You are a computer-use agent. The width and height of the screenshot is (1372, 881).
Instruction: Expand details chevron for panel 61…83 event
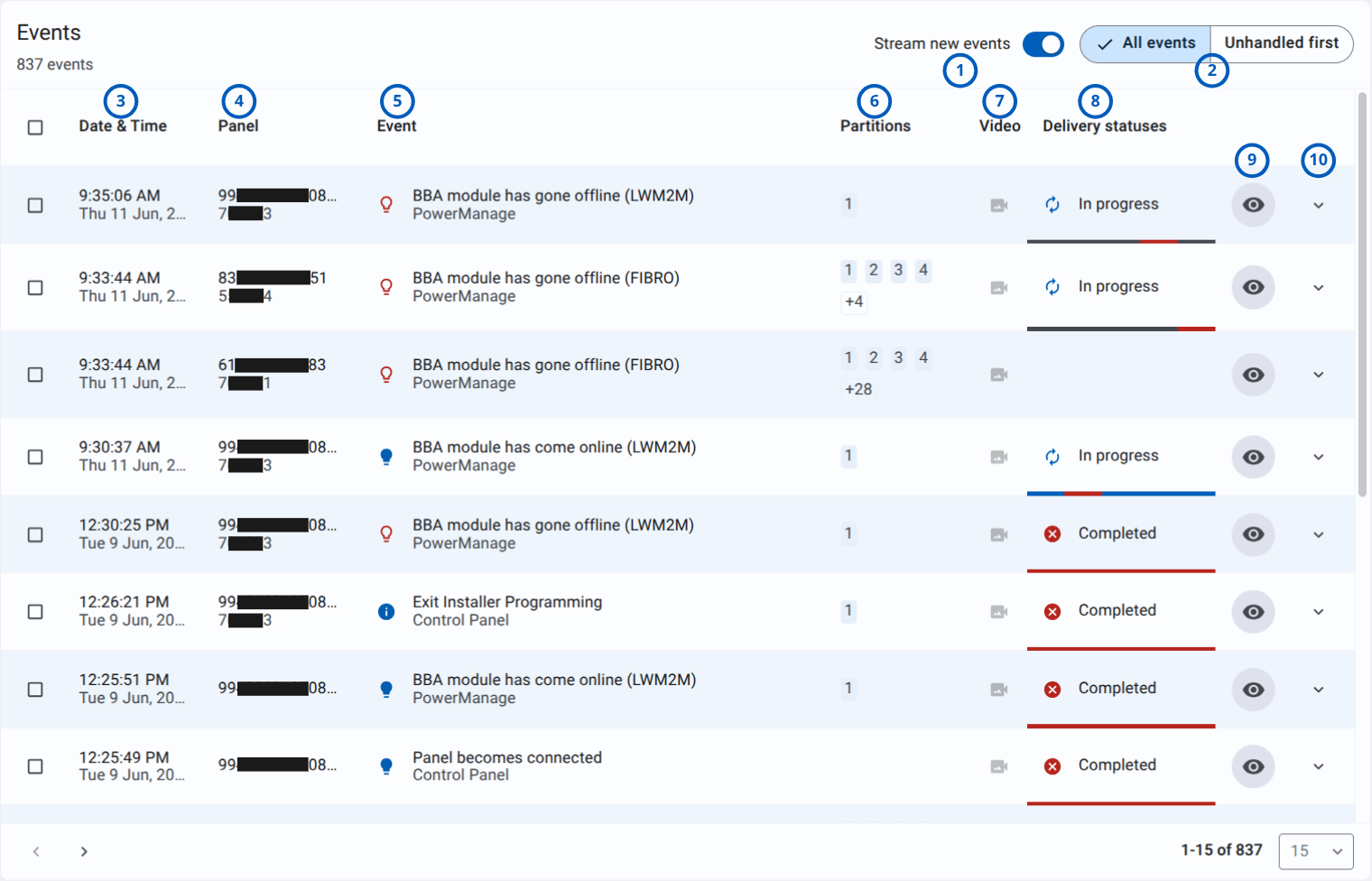click(1319, 375)
